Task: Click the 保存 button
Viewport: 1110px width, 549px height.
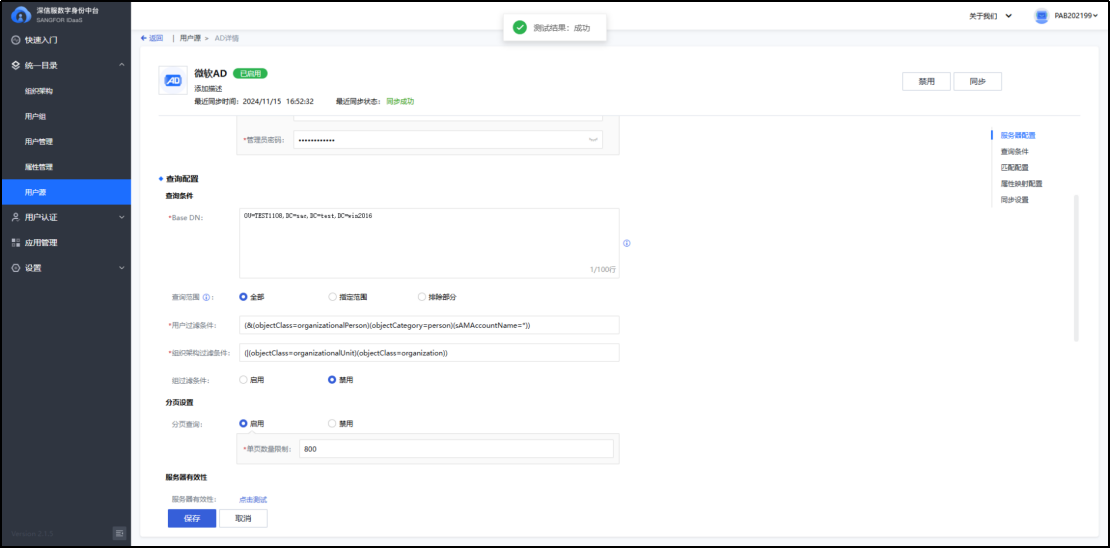Action: (x=192, y=518)
